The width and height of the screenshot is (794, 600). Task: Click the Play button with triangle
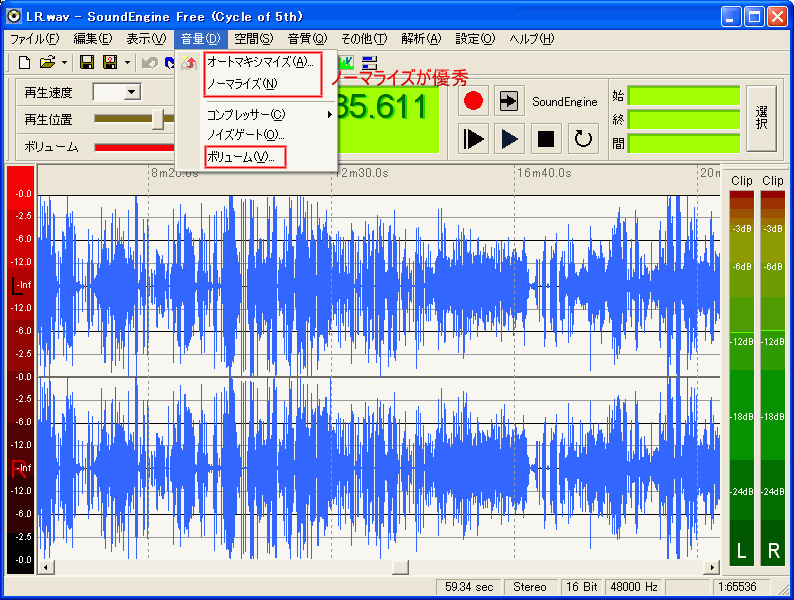pyautogui.click(x=510, y=139)
